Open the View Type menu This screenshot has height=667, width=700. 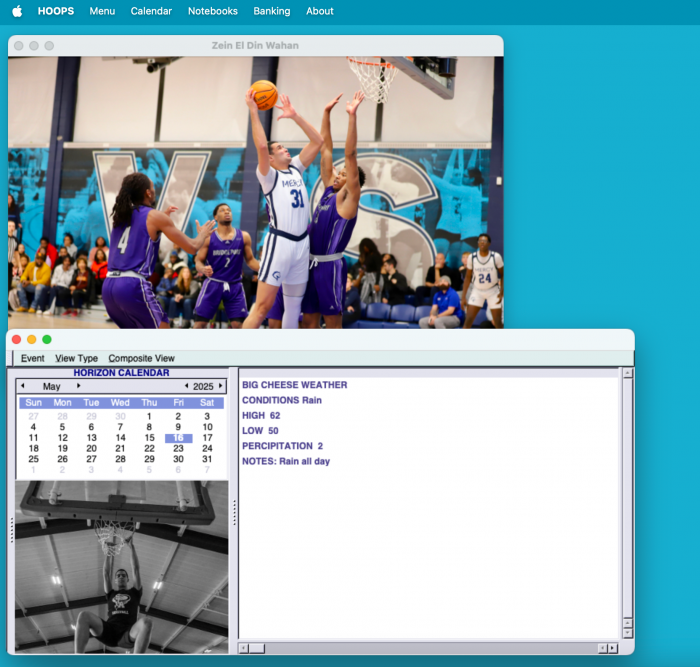click(x=76, y=358)
